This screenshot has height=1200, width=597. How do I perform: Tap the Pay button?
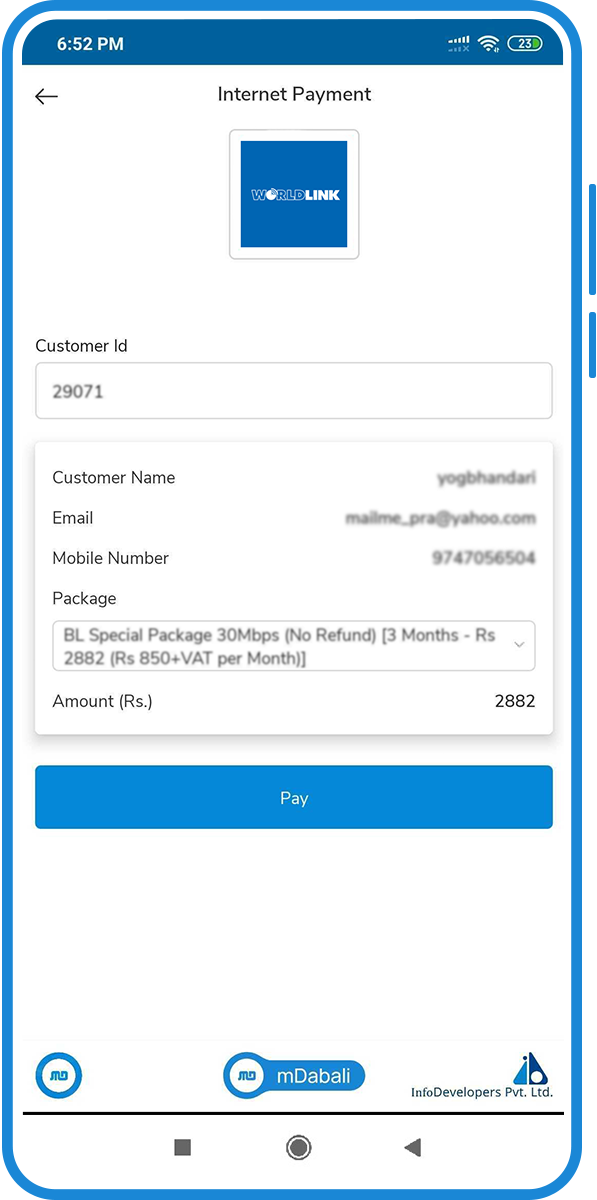[294, 797]
